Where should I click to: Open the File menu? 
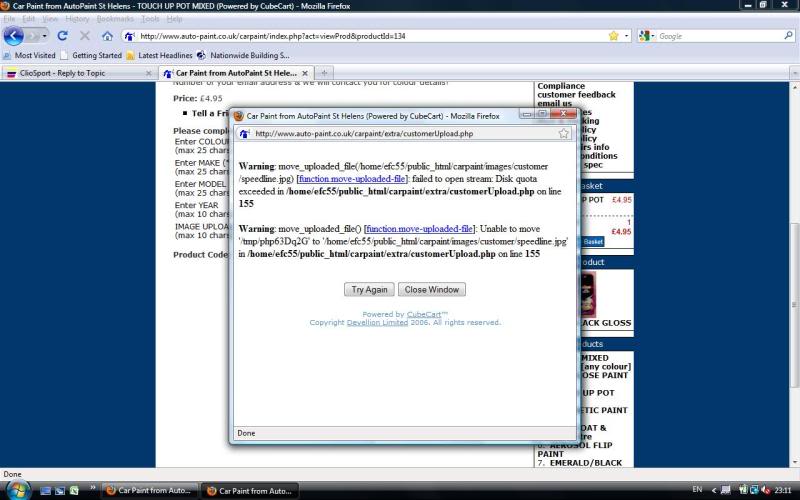[x=9, y=19]
